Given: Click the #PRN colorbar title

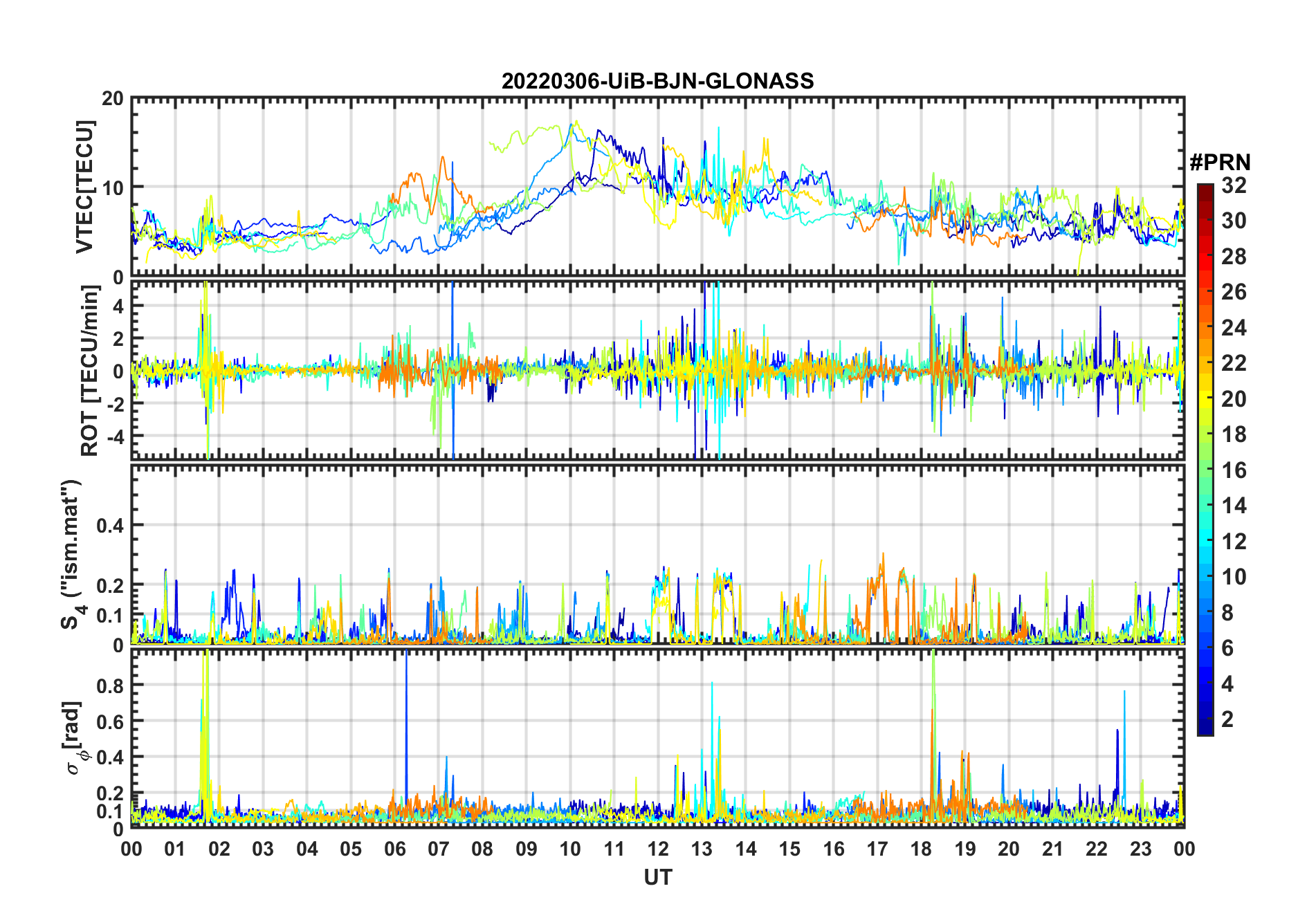Looking at the screenshot, I should click(1221, 163).
